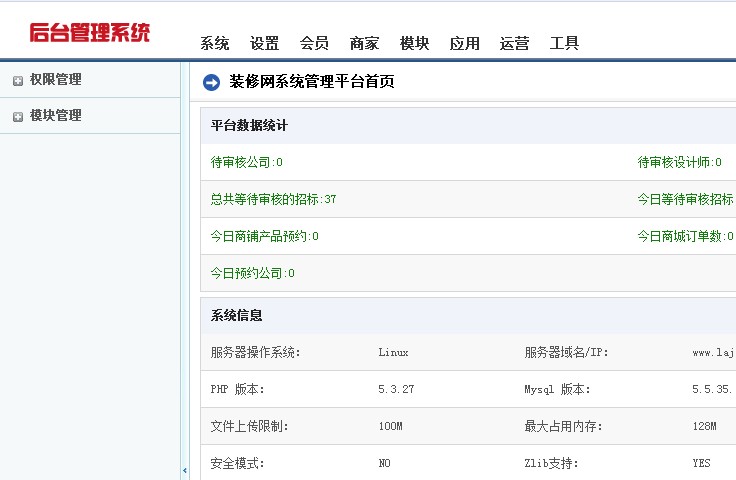
Task: Click the 待审核设计师 link
Action: (680, 162)
